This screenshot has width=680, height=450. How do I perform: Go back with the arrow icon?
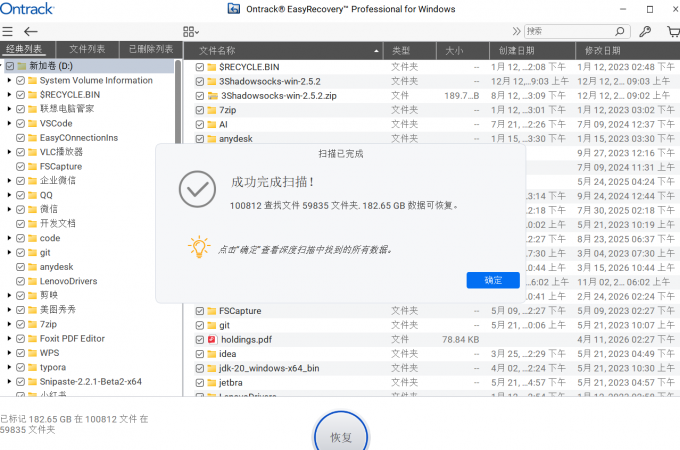(x=30, y=31)
